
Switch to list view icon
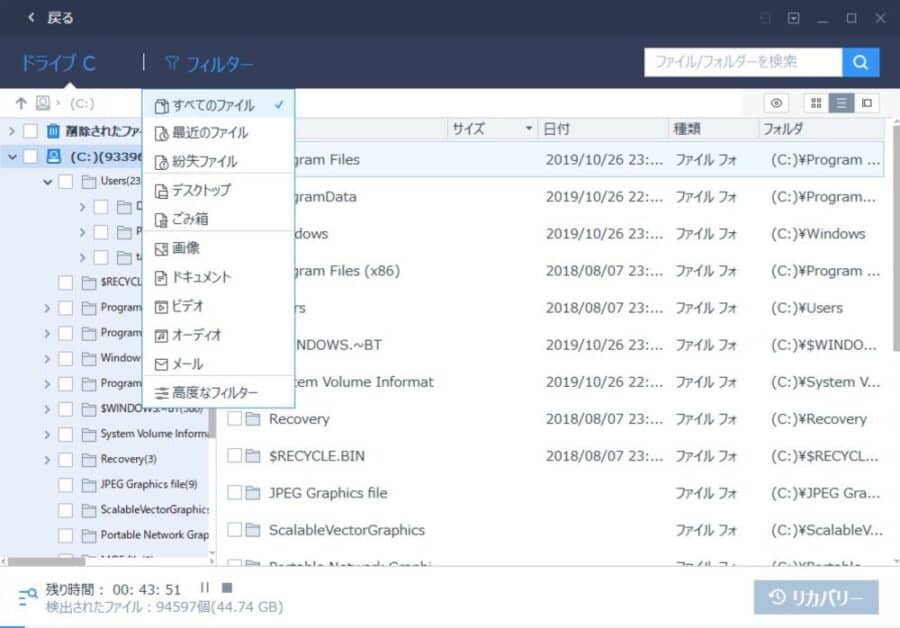click(x=841, y=103)
